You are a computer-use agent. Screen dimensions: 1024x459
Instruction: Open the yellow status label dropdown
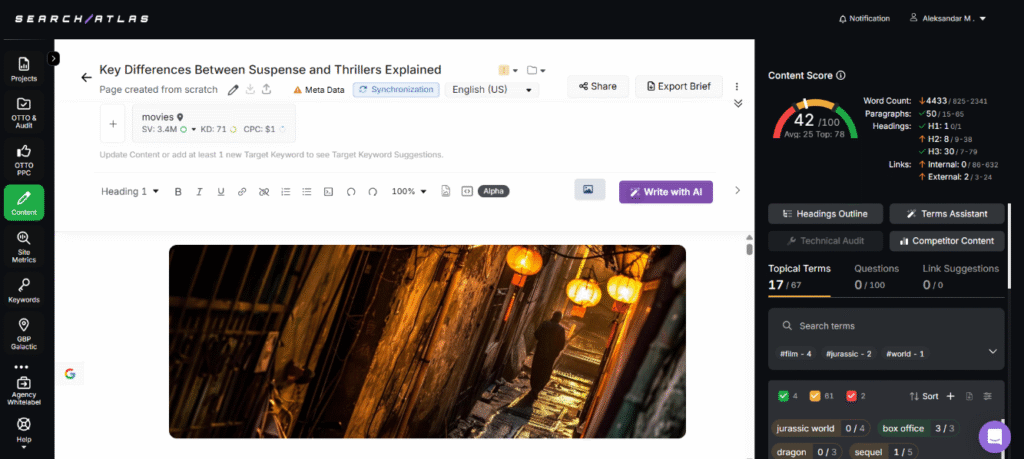tap(508, 70)
